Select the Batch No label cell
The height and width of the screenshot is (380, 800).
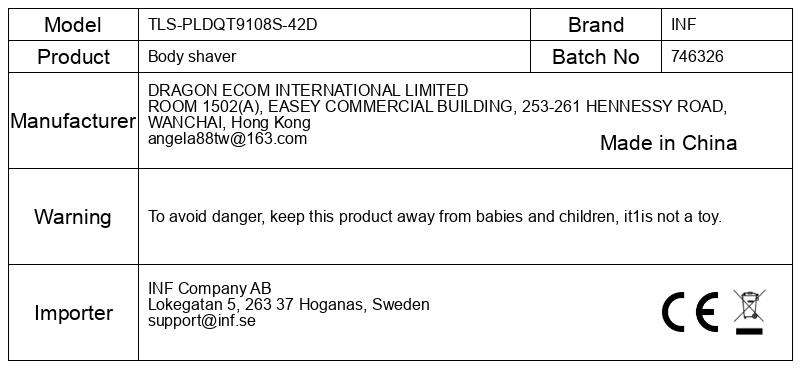tap(596, 57)
